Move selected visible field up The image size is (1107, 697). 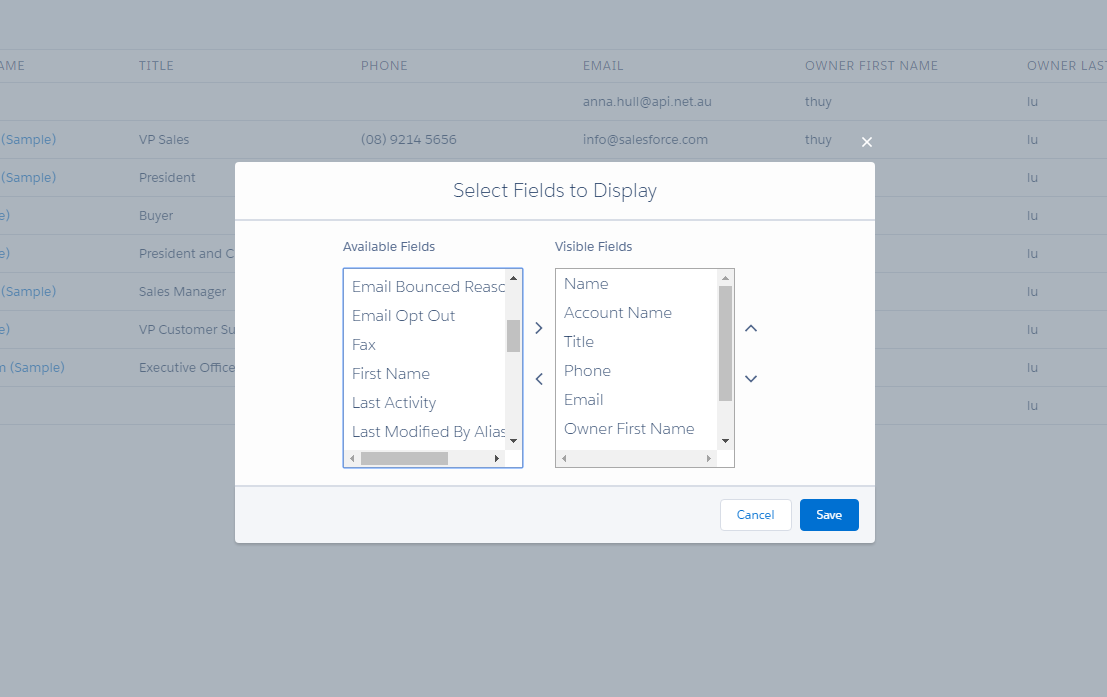751,328
